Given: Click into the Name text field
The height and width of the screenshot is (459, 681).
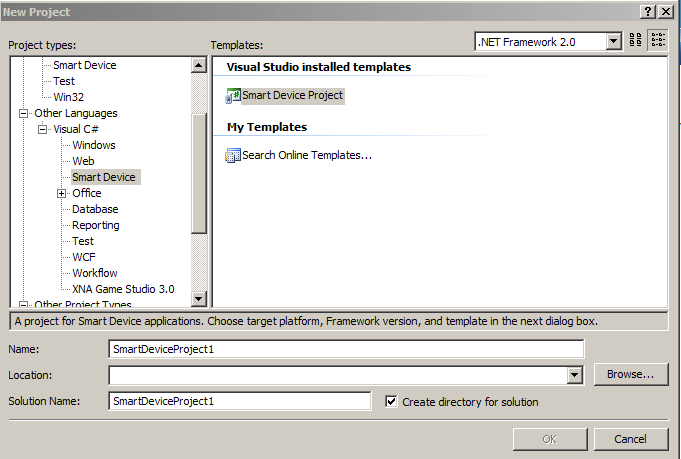Looking at the screenshot, I should point(346,349).
